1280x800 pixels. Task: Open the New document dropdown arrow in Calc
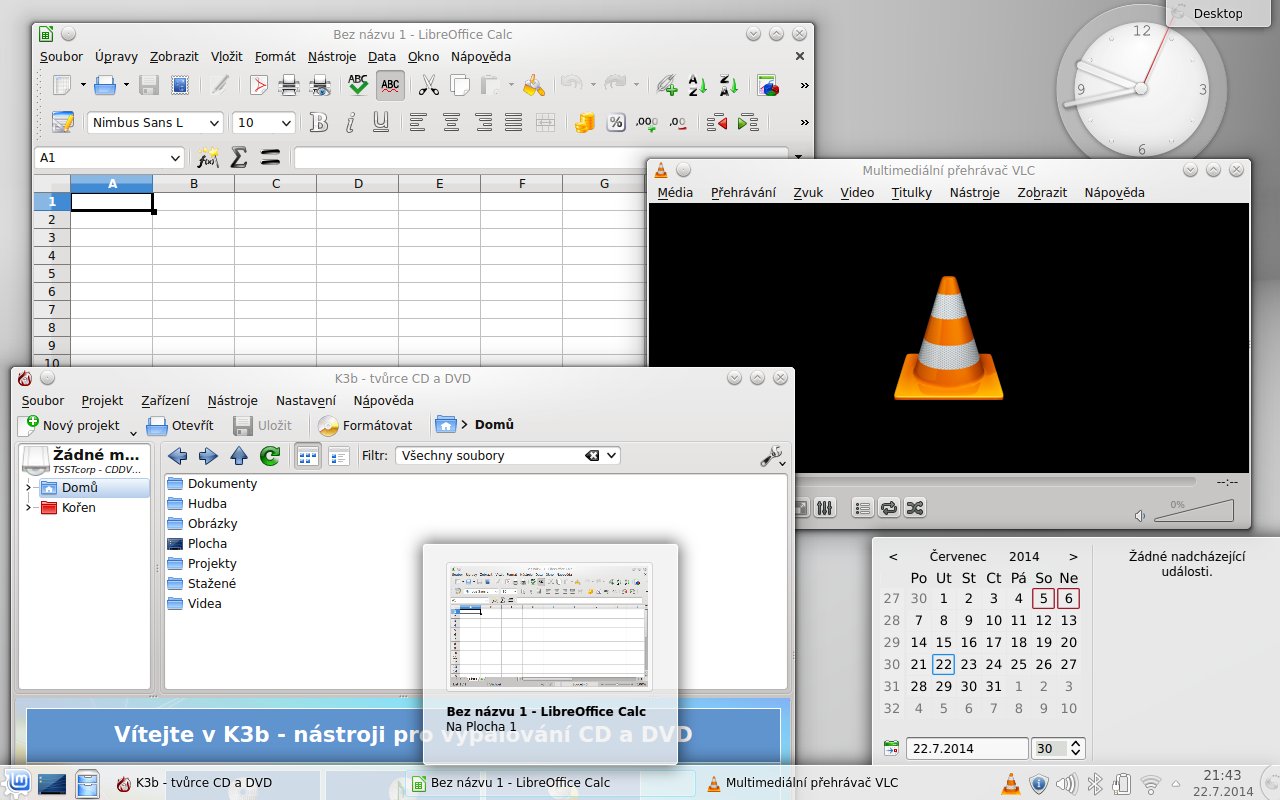[x=83, y=85]
